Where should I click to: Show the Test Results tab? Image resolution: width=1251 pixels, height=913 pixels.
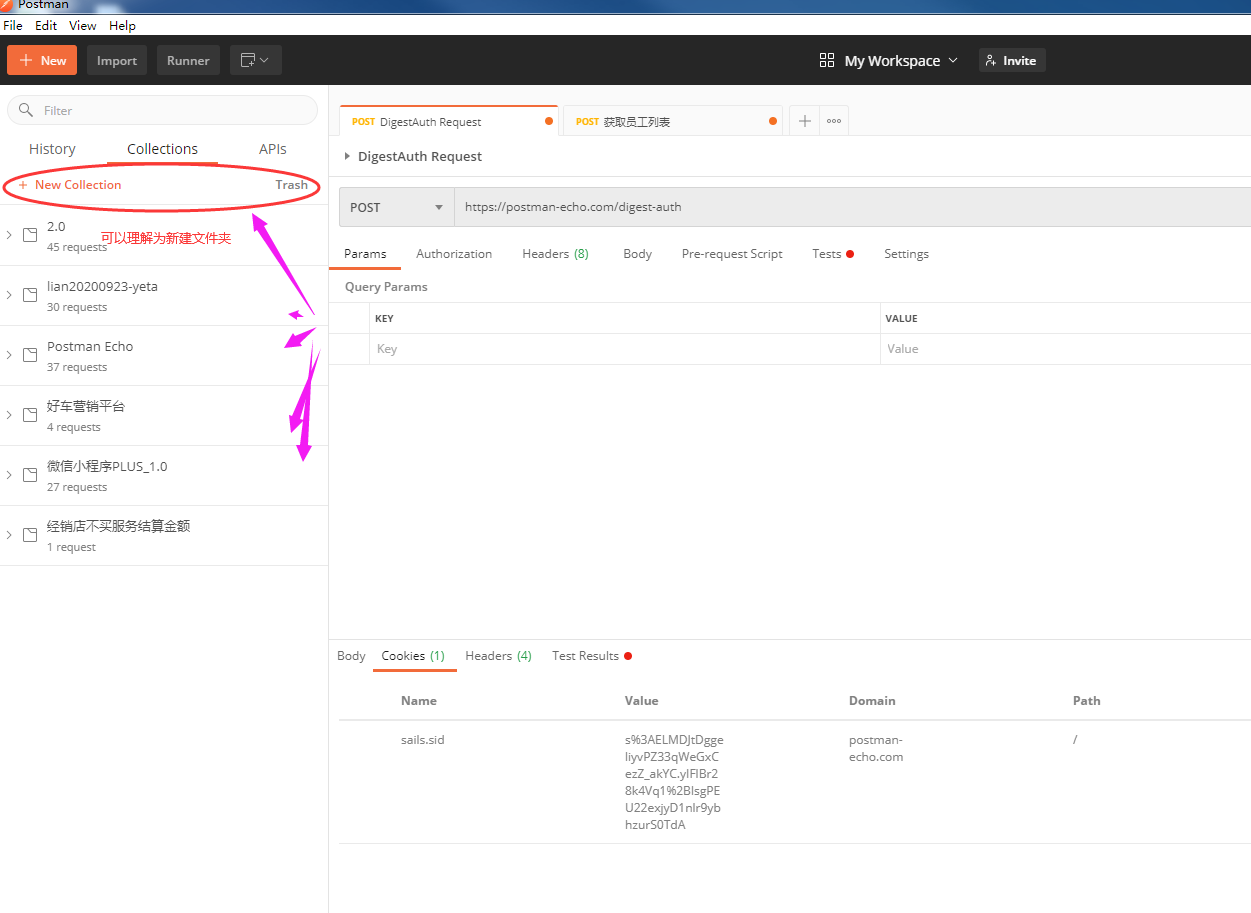pyautogui.click(x=591, y=656)
